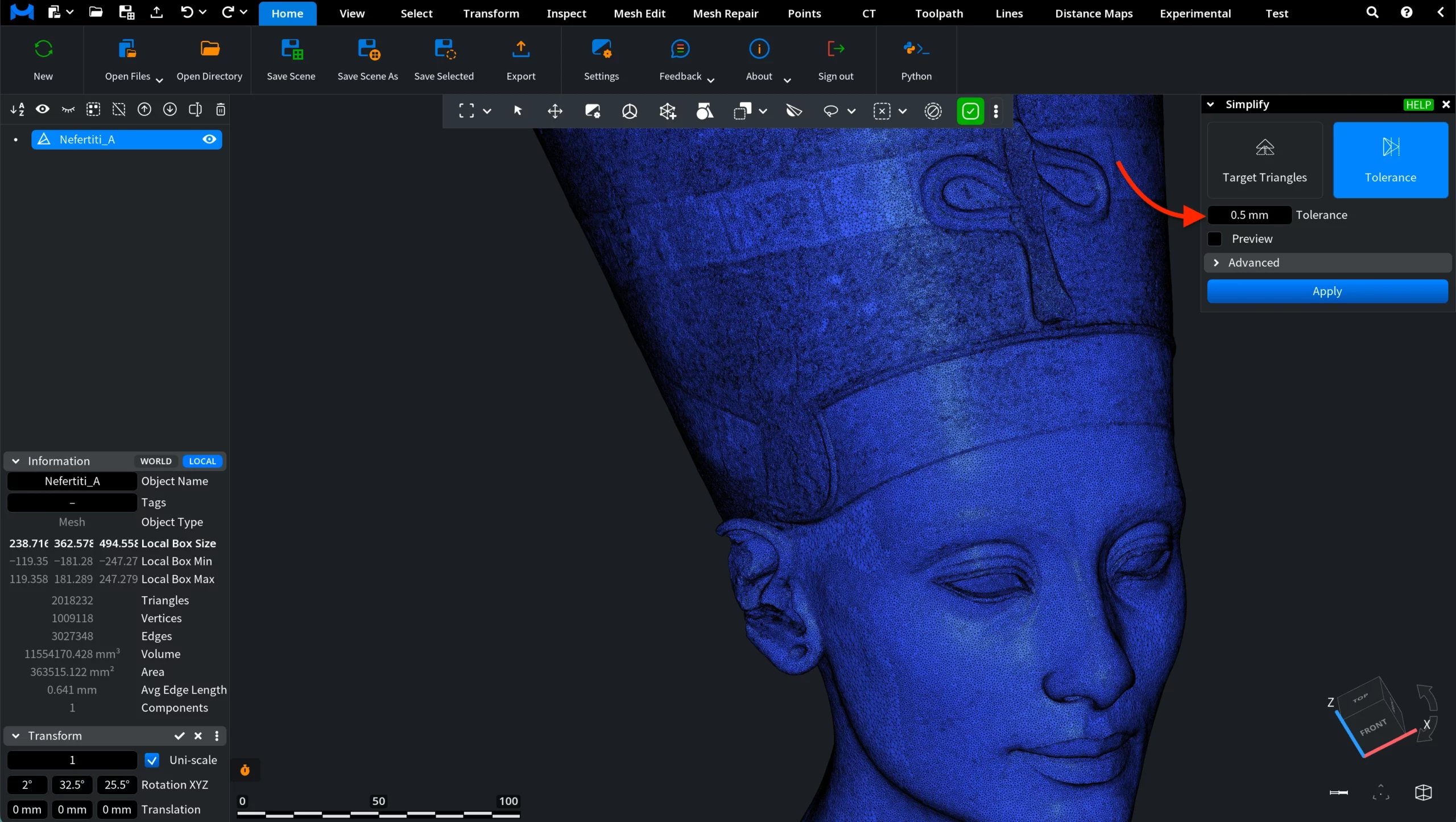Viewport: 1456px width, 822px height.
Task: Click the delete trash icon in scene panel
Action: [221, 109]
